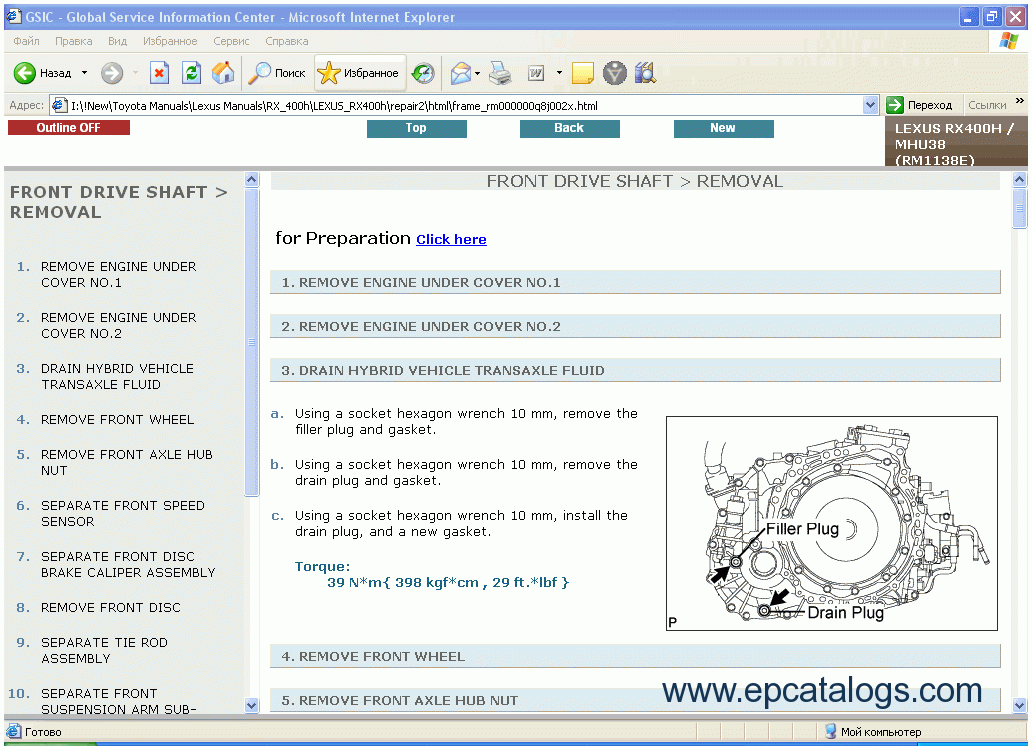This screenshot has width=1032, height=746.
Task: Open Favorites (Избранное) star button in toolbar
Action: pos(359,73)
